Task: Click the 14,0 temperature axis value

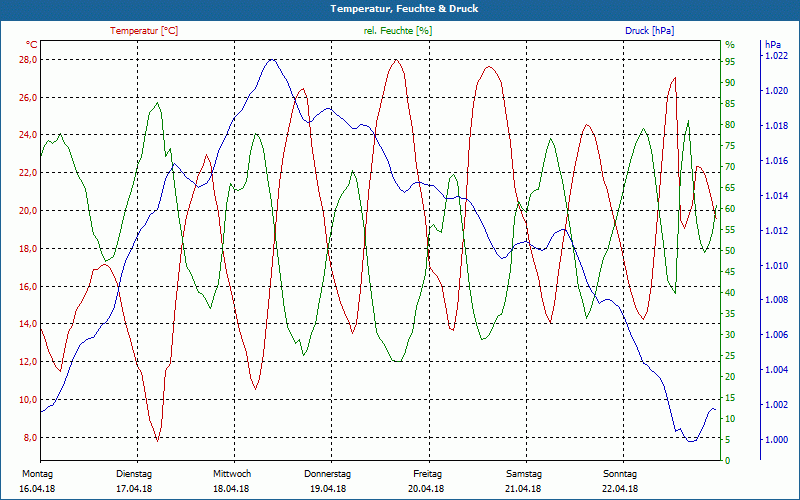Action: [28, 323]
